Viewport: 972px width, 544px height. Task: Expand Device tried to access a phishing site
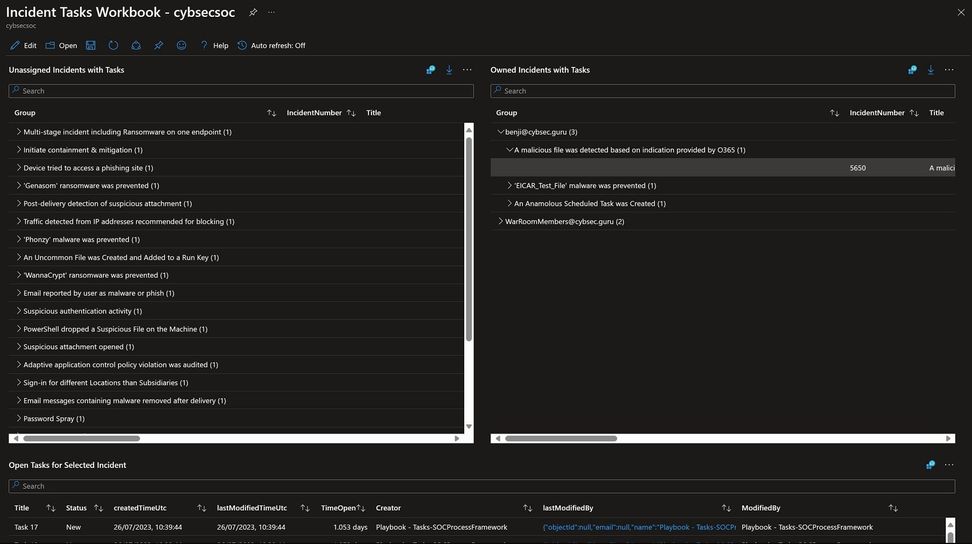[x=19, y=167]
